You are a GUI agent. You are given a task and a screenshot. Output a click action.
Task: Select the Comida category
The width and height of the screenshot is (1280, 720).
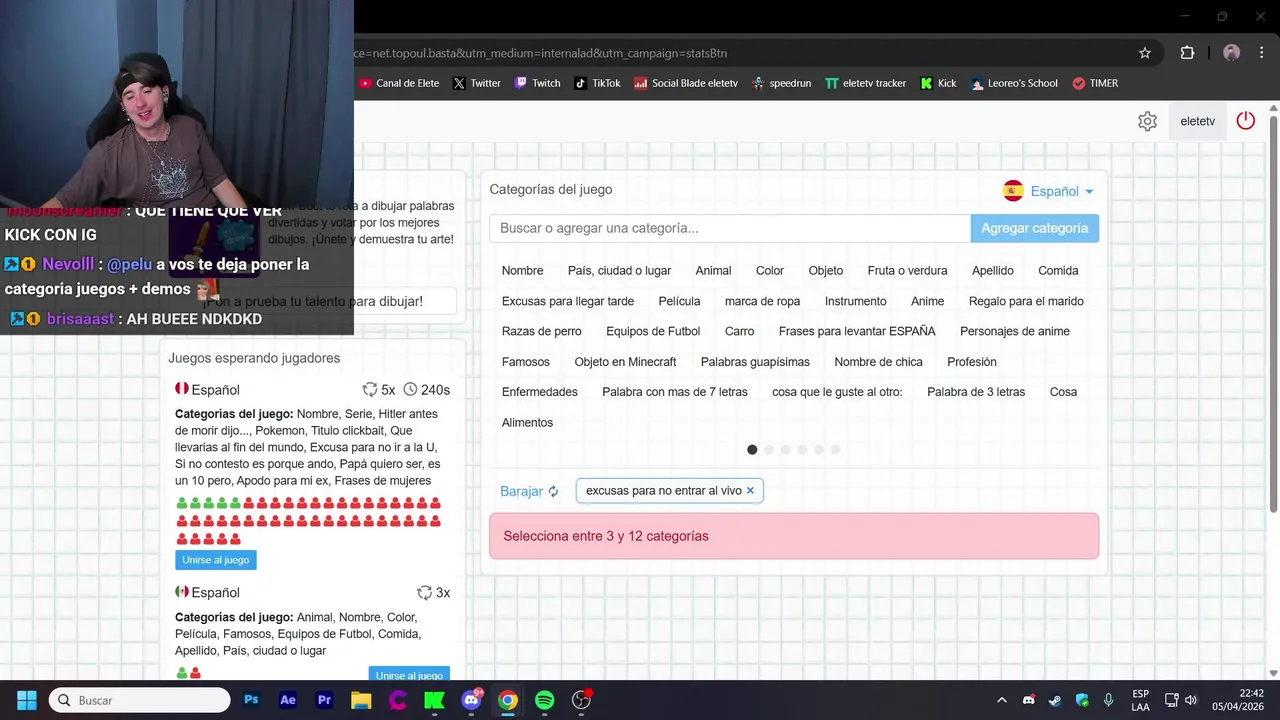pos(1058,271)
